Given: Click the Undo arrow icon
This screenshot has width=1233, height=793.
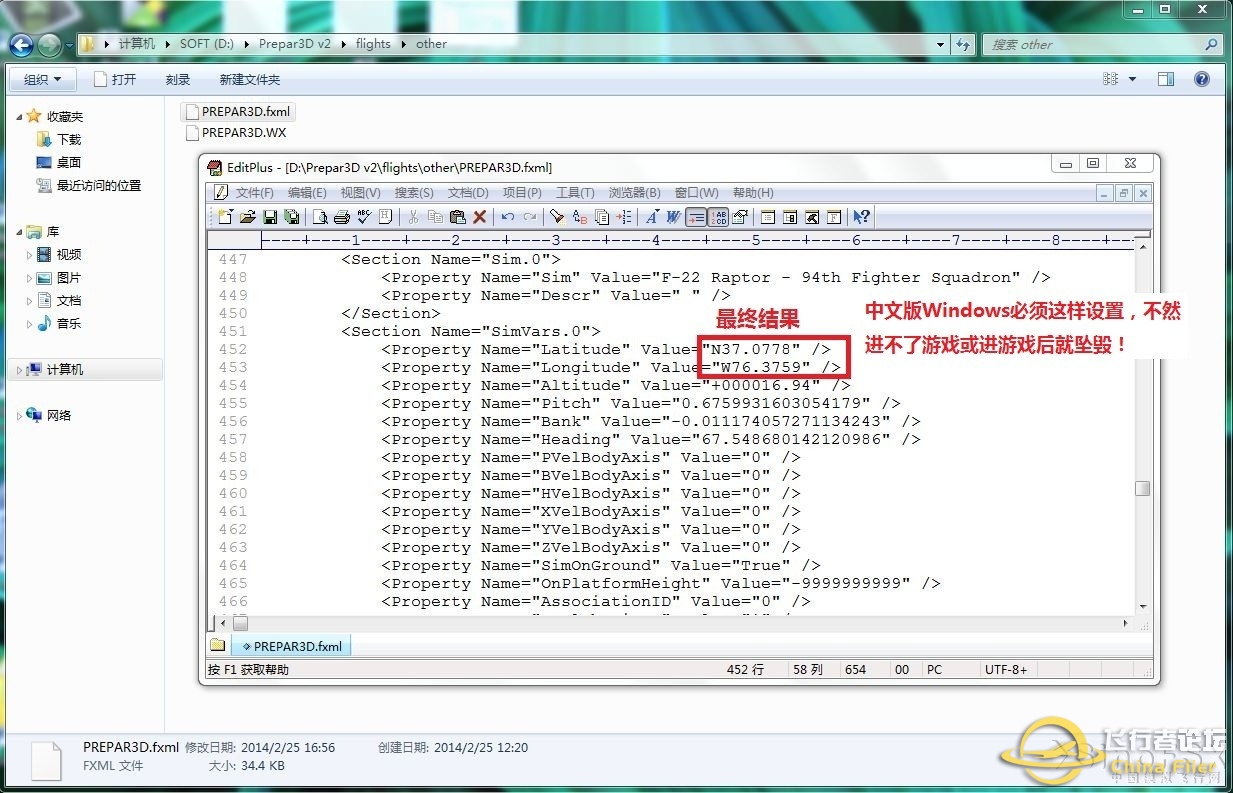Looking at the screenshot, I should (x=508, y=217).
